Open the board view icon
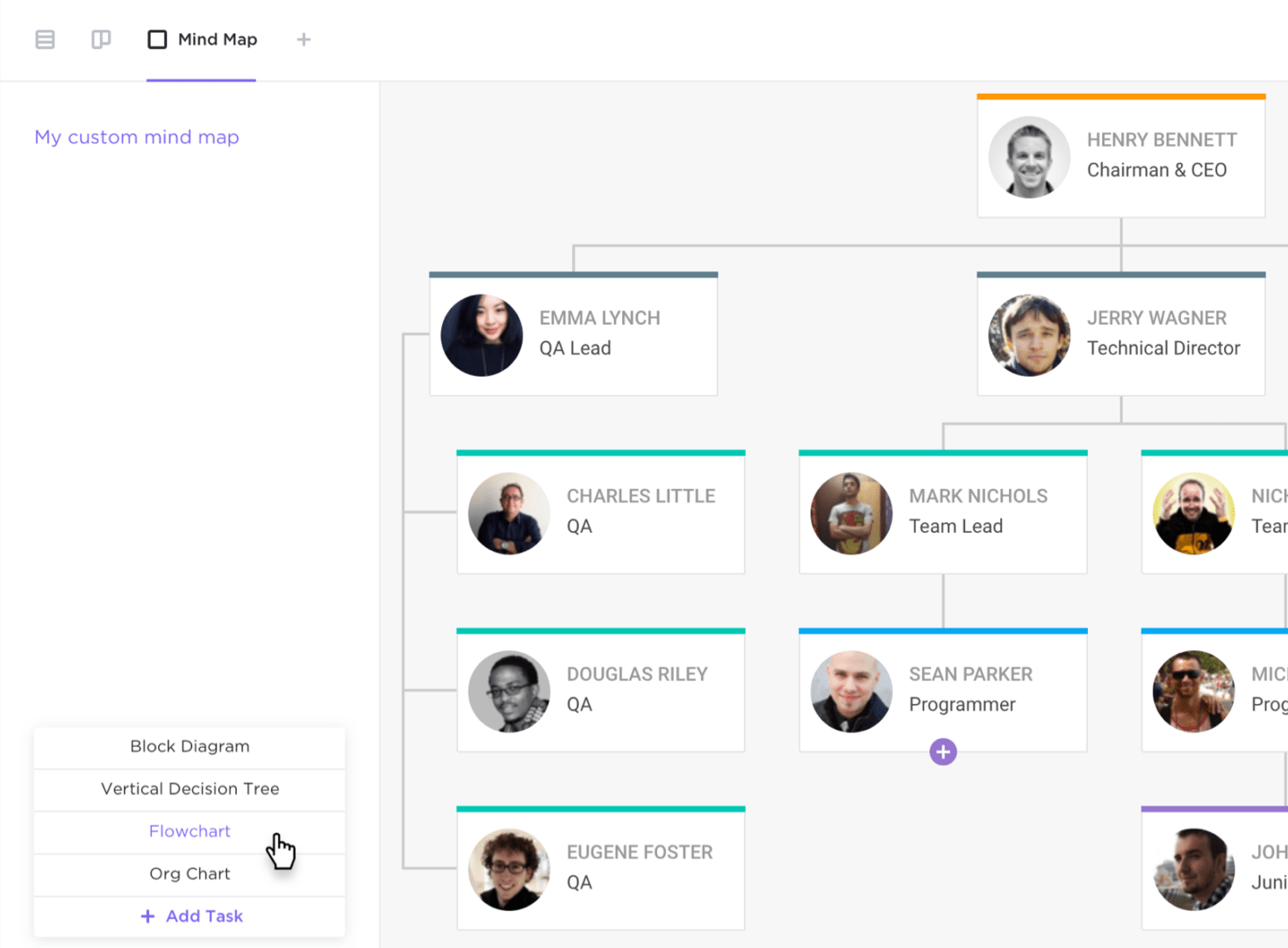This screenshot has height=948, width=1288. coord(101,39)
